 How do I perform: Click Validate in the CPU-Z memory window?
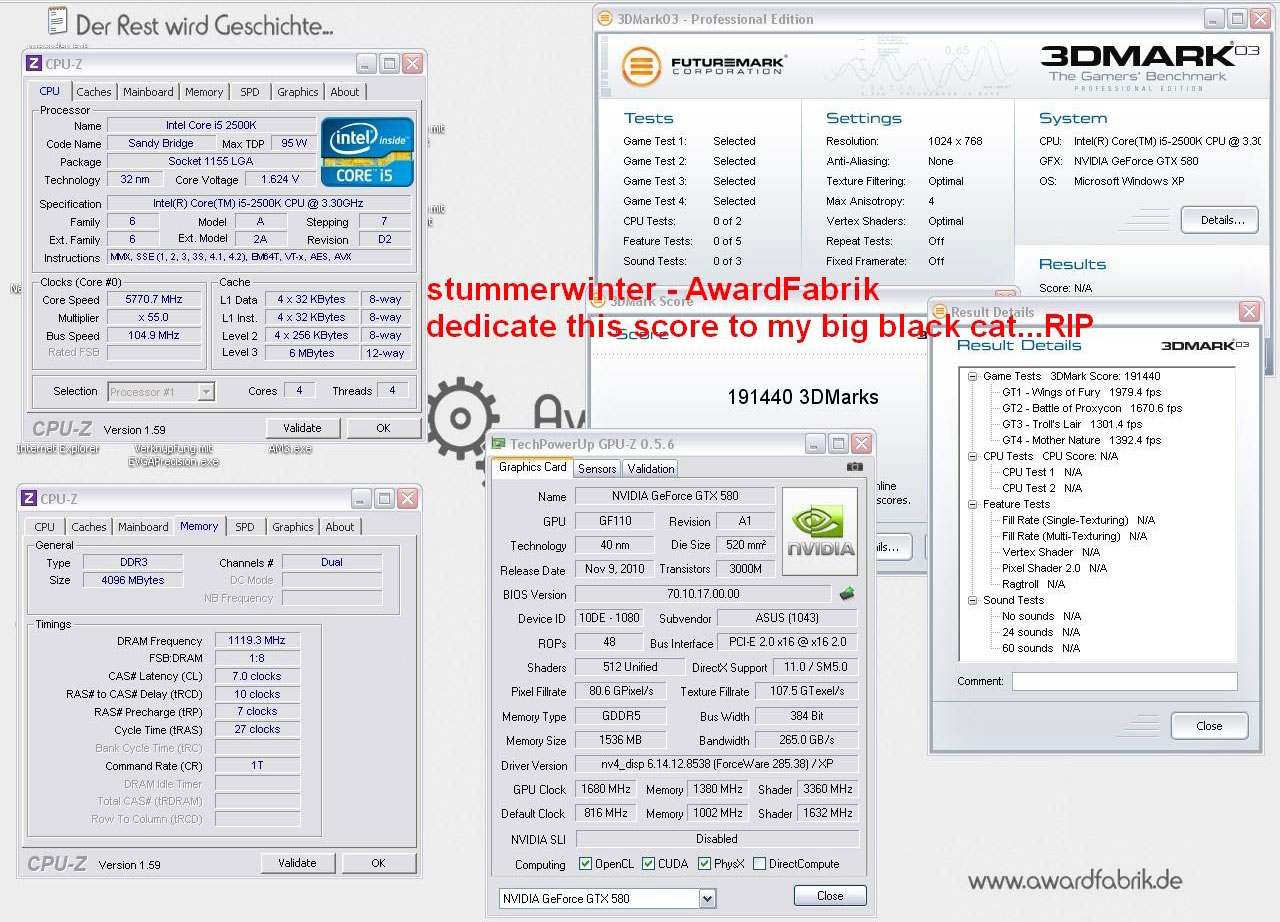[298, 863]
